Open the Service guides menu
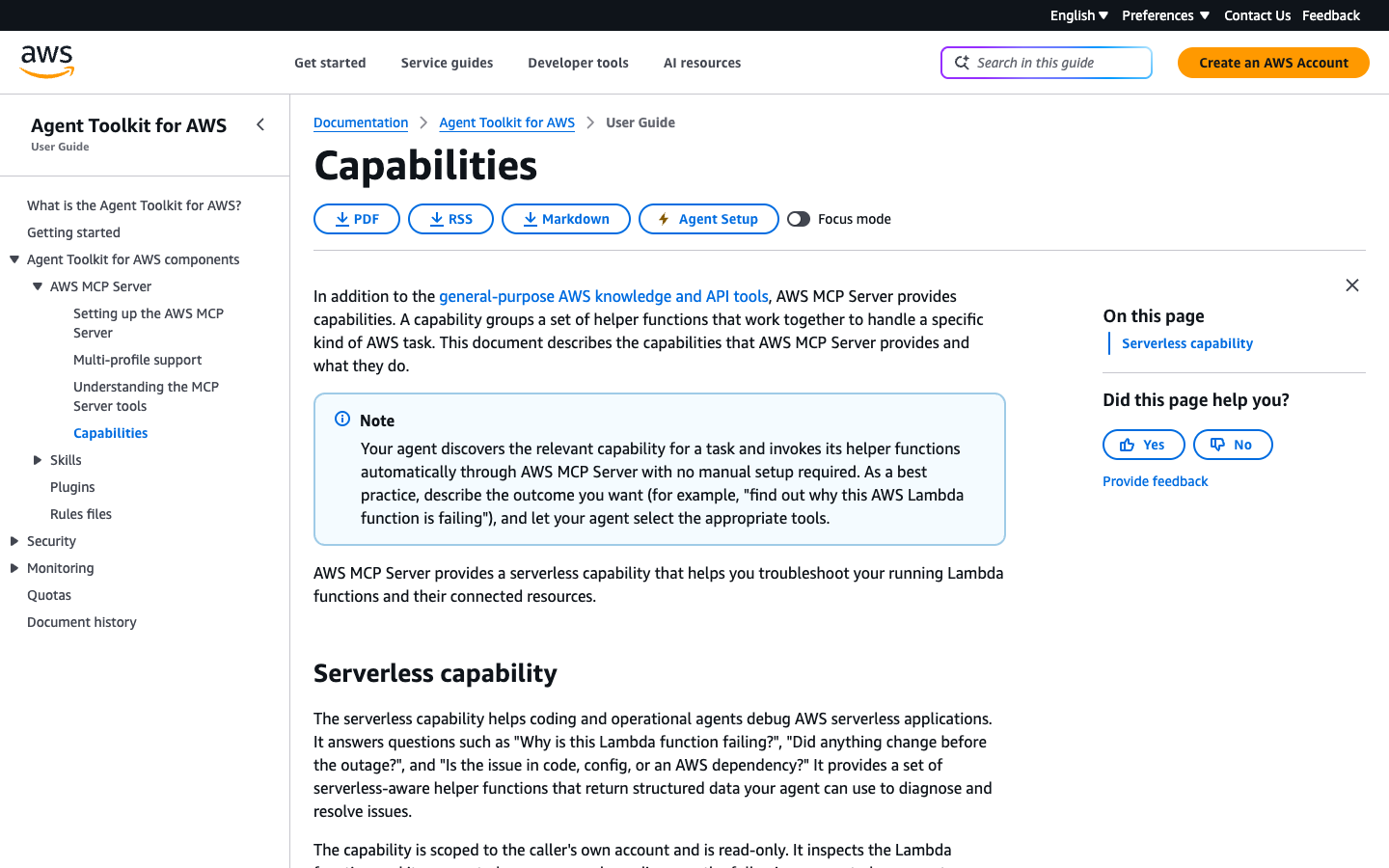The height and width of the screenshot is (868, 1389). point(447,63)
